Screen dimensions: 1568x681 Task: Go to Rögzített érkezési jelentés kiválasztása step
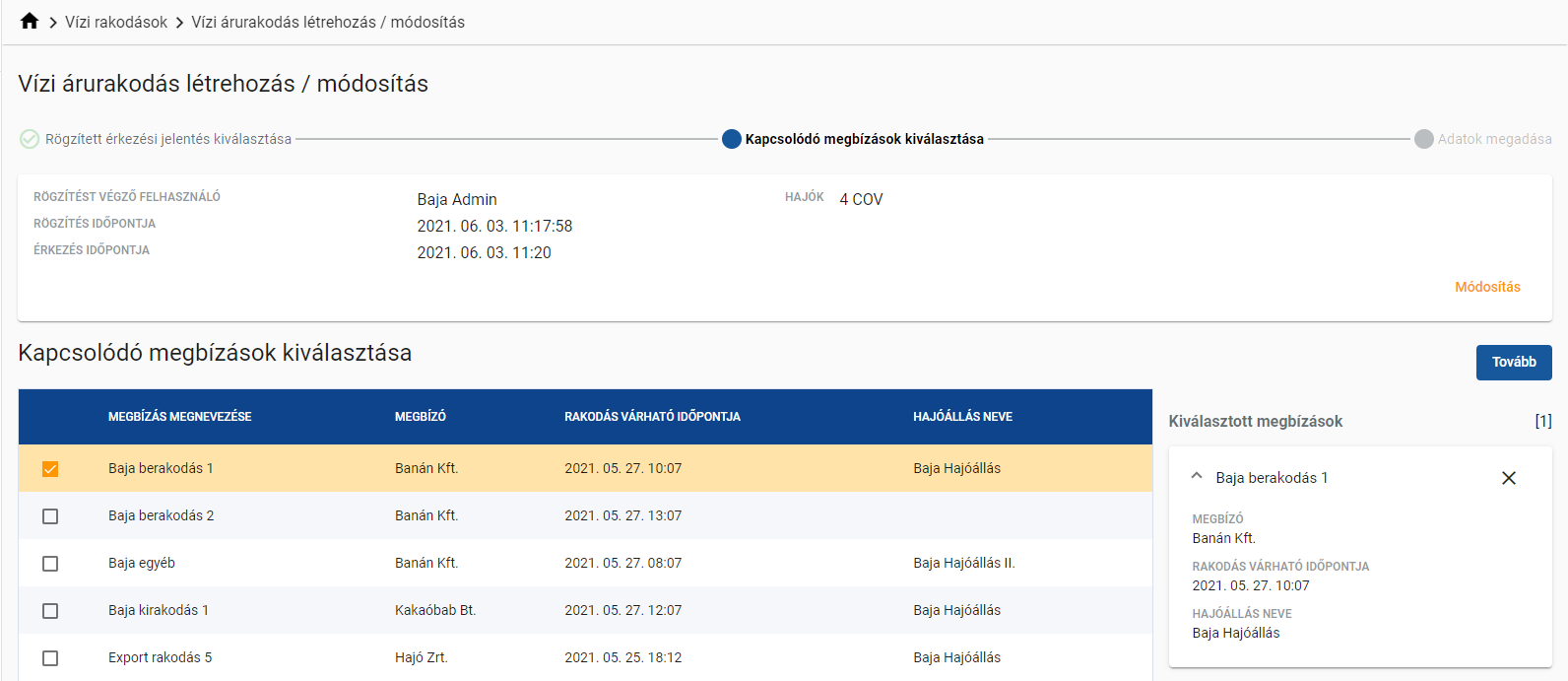point(168,139)
